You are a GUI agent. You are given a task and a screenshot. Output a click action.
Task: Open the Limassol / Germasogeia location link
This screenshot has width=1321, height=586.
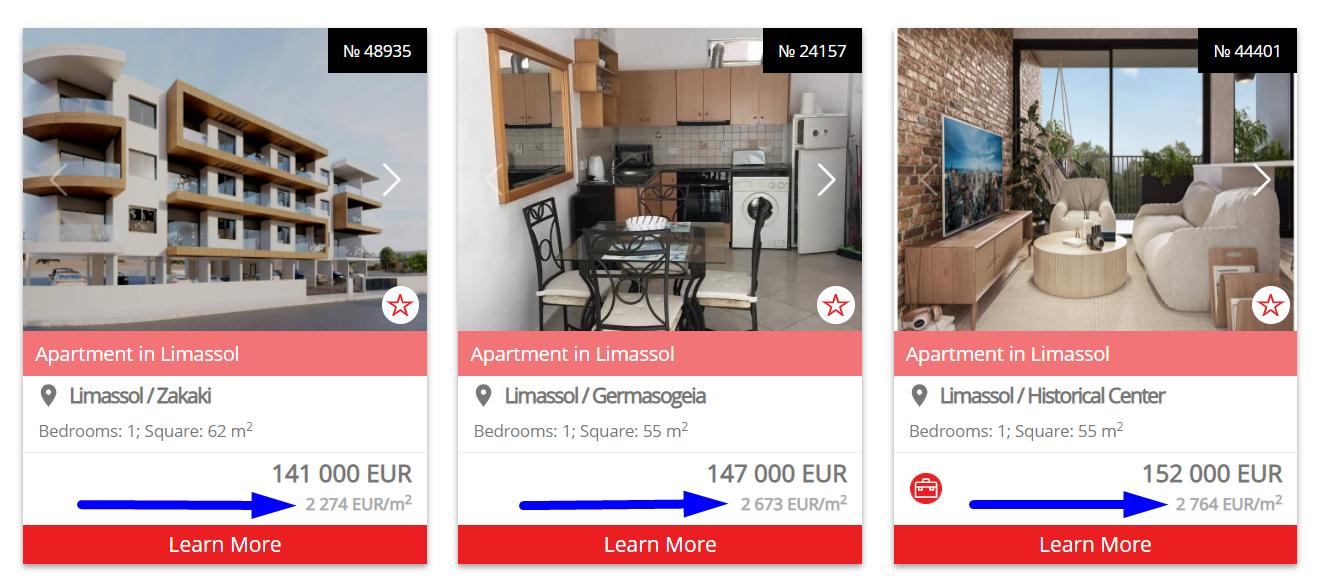(605, 396)
